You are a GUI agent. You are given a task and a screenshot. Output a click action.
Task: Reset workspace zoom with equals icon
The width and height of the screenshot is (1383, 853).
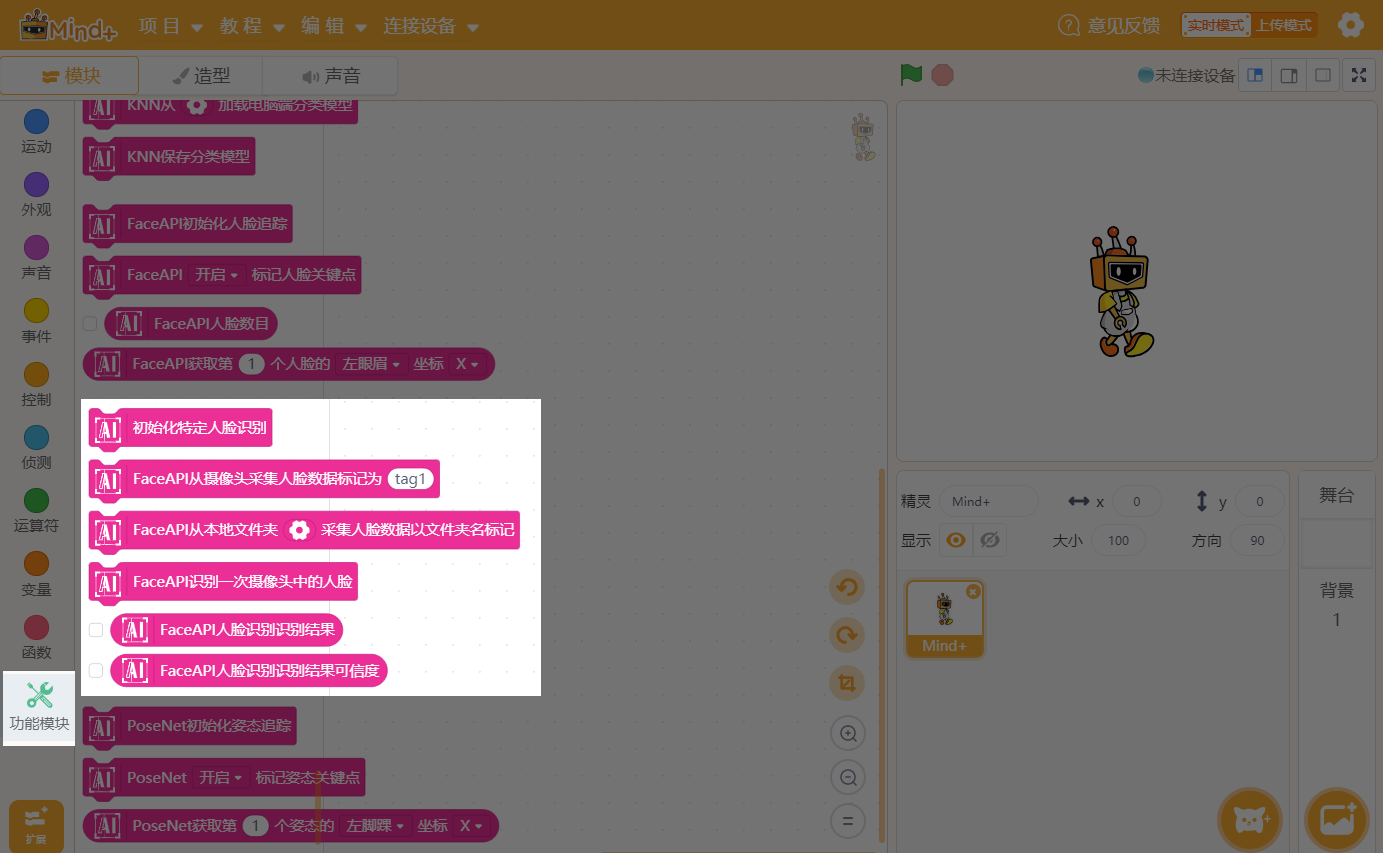click(x=848, y=822)
